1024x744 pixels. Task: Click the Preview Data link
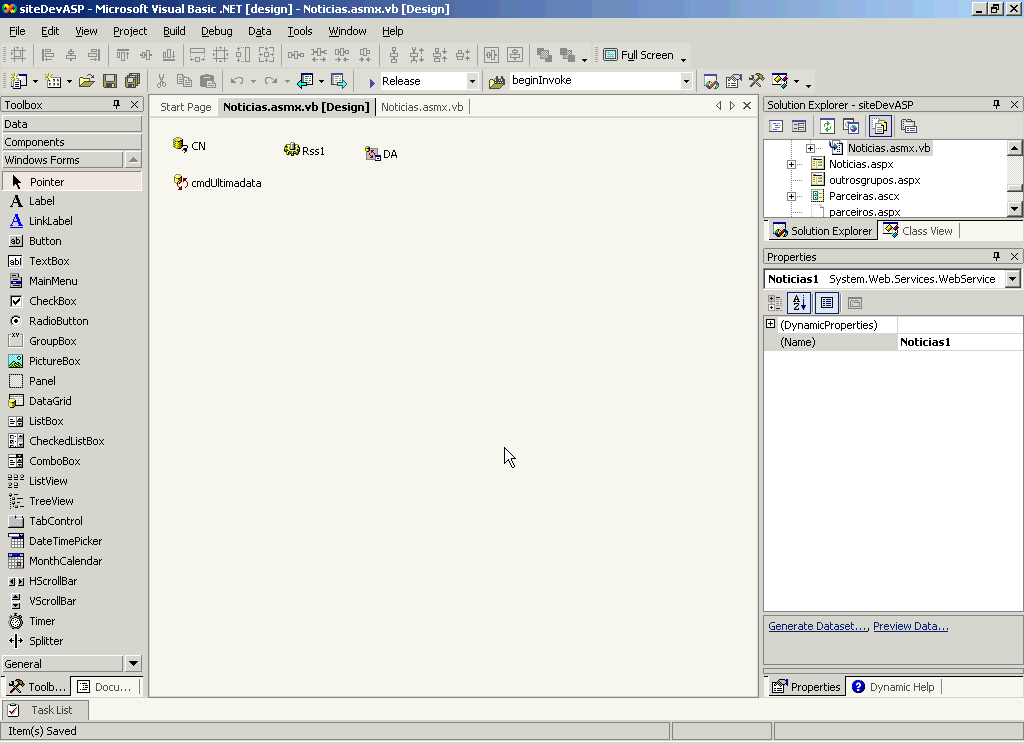coord(910,626)
